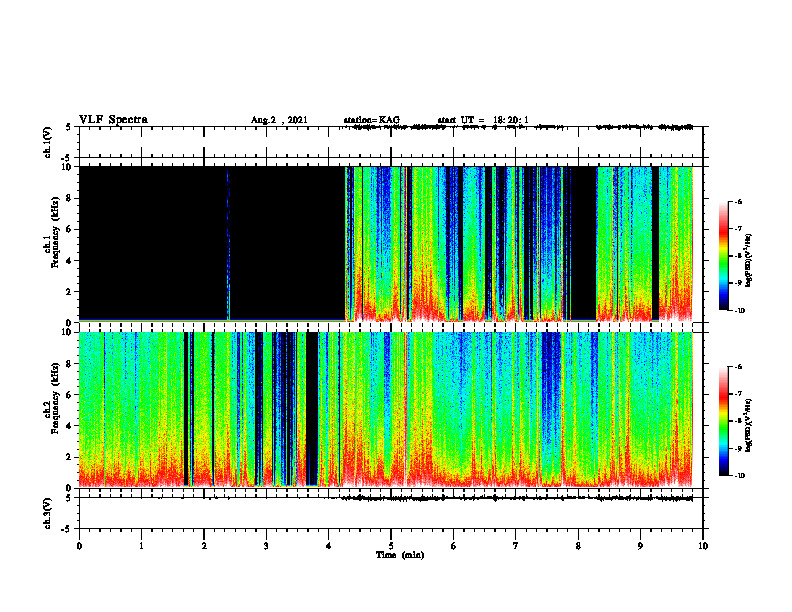Screen dimensions: 792x612
Task: Select the "Aug.2 , 2021" date text
Action: 279,120
